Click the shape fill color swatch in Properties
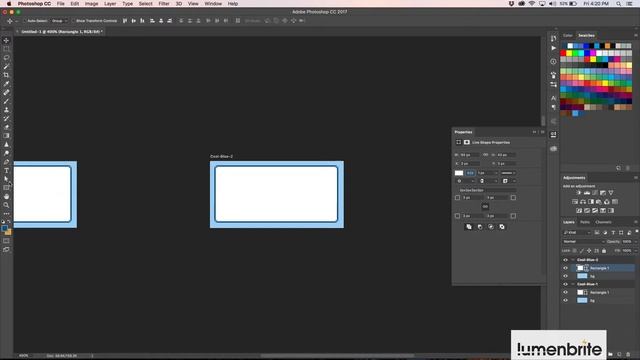This screenshot has width=640, height=360. [x=459, y=173]
